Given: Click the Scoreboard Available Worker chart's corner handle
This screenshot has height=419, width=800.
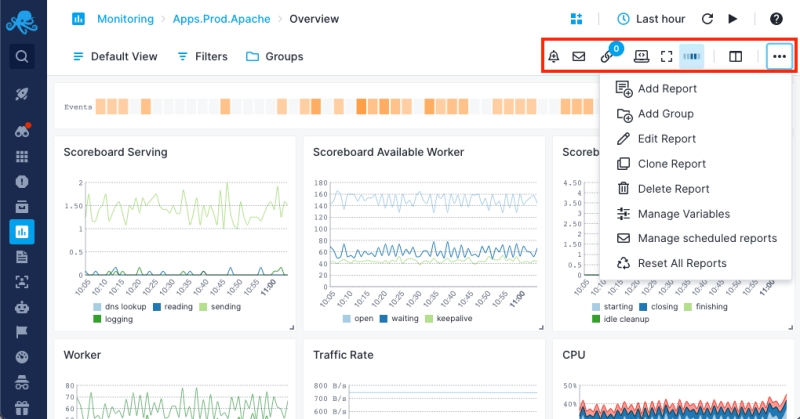Looking at the screenshot, I should point(541,328).
